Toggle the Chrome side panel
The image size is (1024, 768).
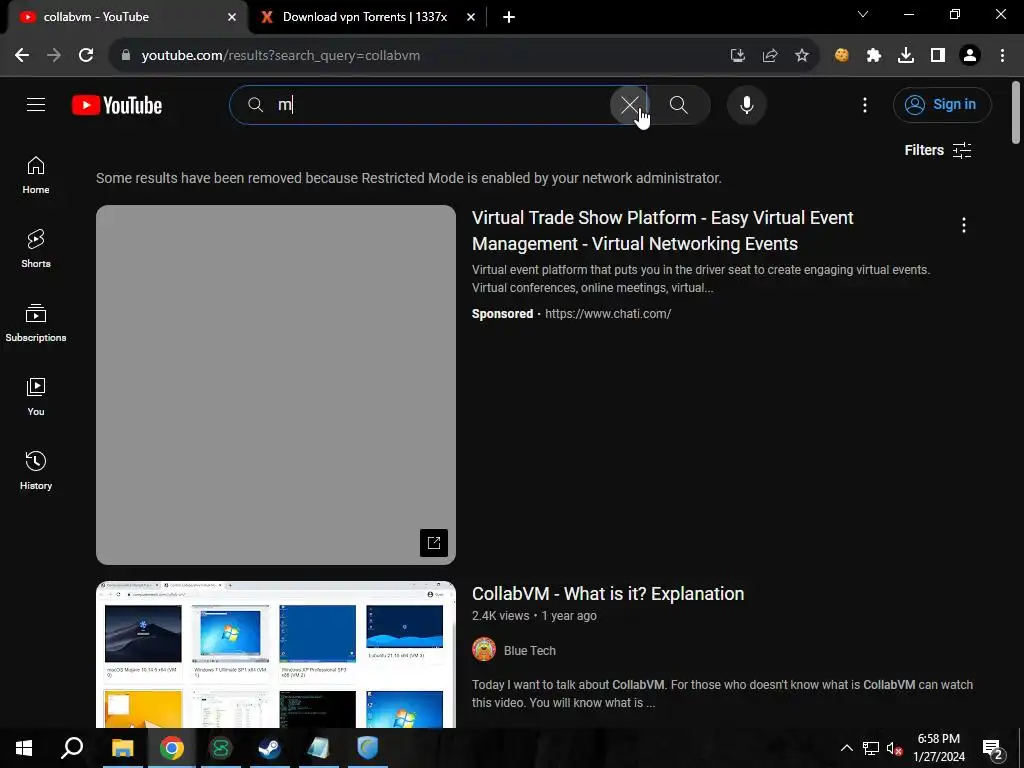(x=938, y=56)
